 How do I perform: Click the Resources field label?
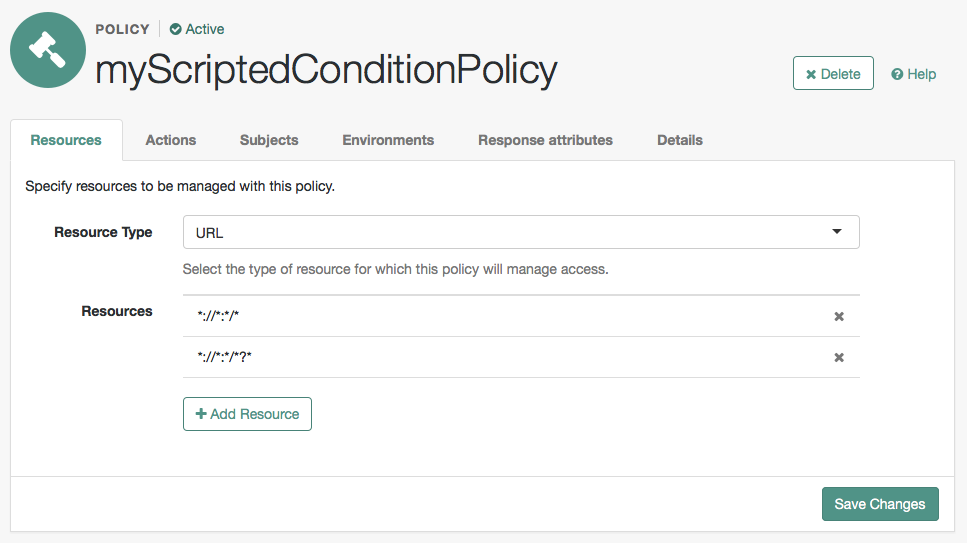click(x=117, y=311)
